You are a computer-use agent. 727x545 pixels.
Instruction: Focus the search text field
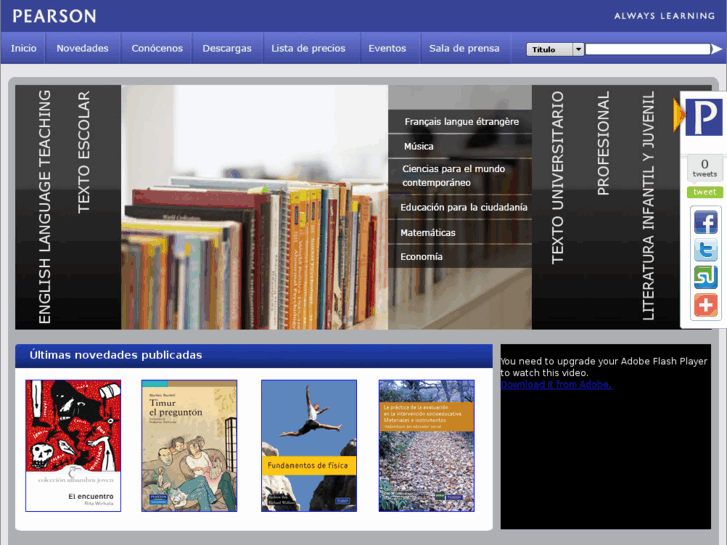tap(648, 49)
